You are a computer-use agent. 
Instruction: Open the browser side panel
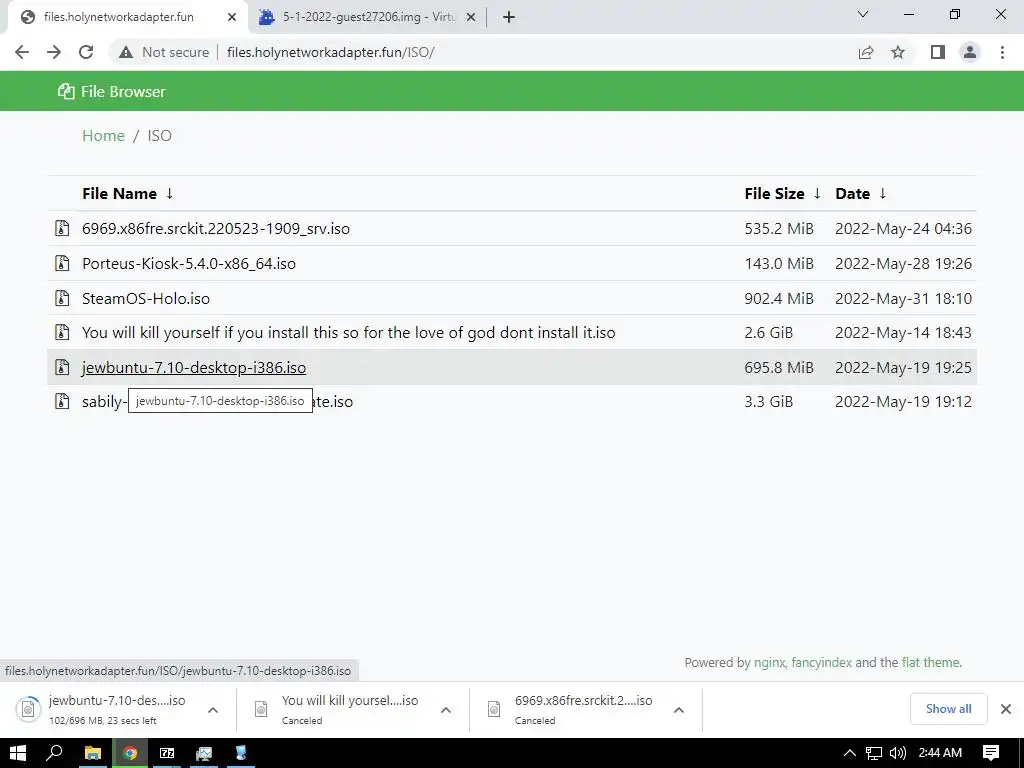tap(938, 52)
